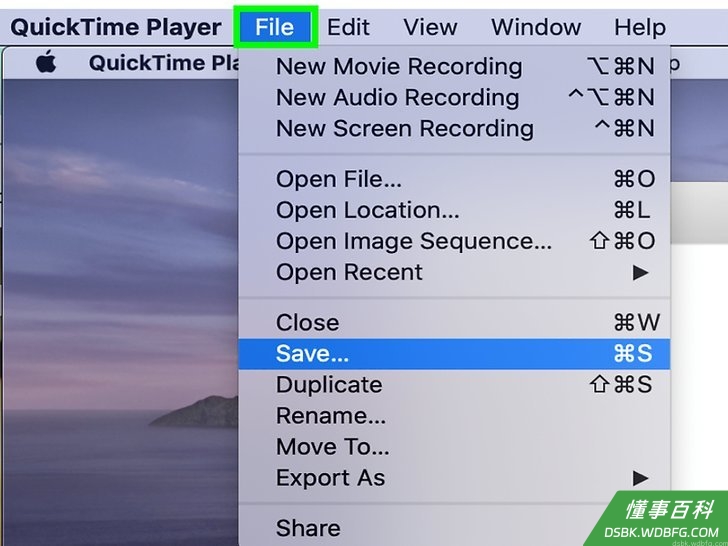Expand the Open Recent submenu
Screen dimensions: 728x546
tap(454, 272)
